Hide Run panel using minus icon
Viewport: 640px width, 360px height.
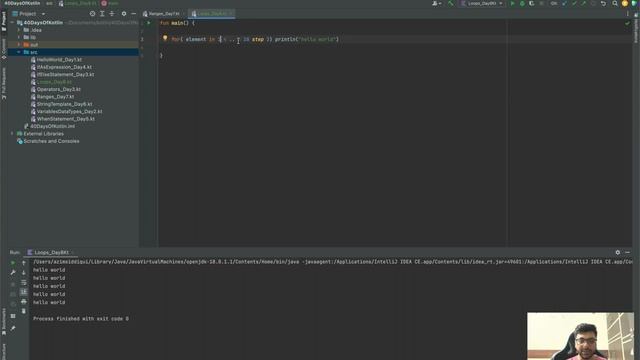(x=627, y=253)
